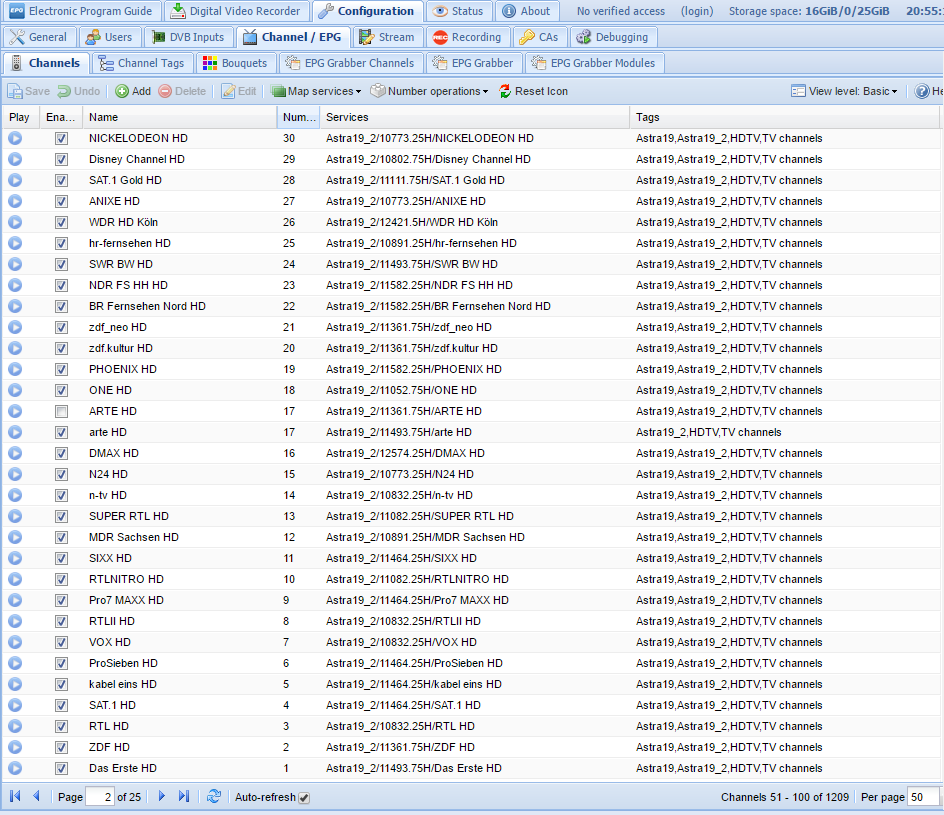
Task: Play the SUPER RTL HD channel
Action: click(x=15, y=516)
